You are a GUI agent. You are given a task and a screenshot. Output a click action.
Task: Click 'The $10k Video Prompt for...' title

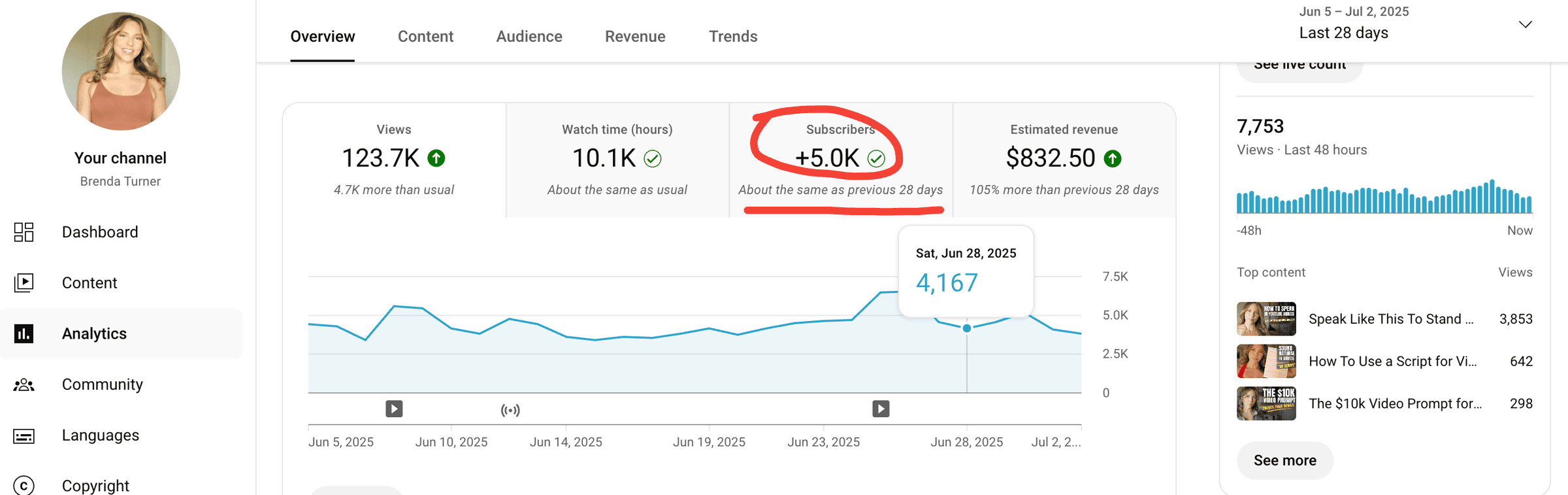1395,404
